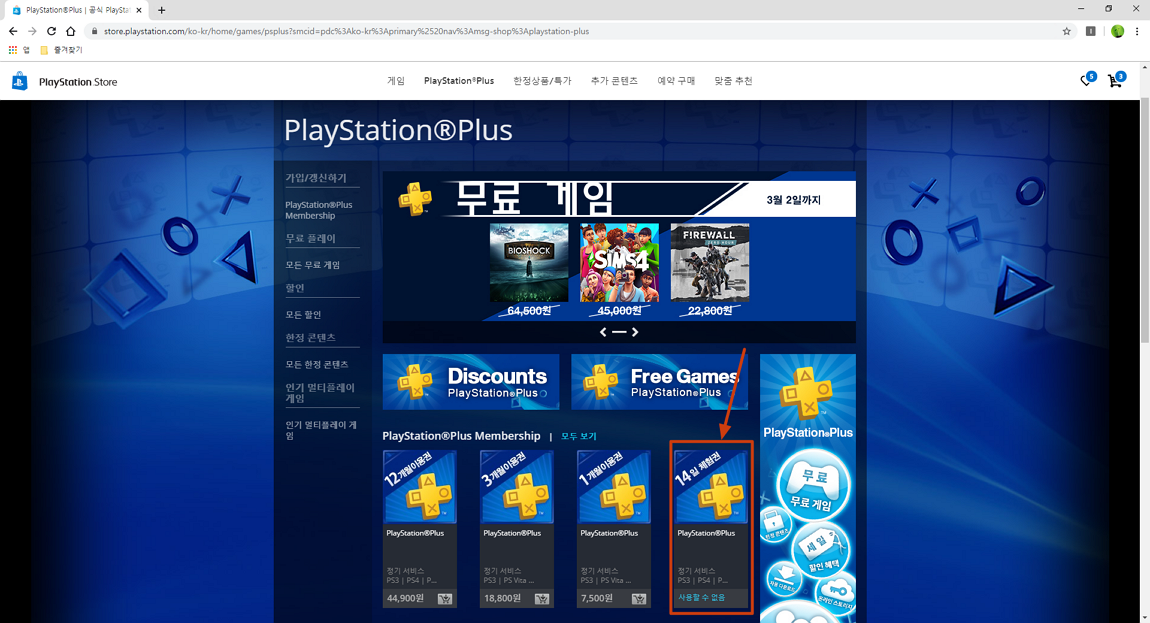Click the 할인 sidebar heading

[x=295, y=288]
